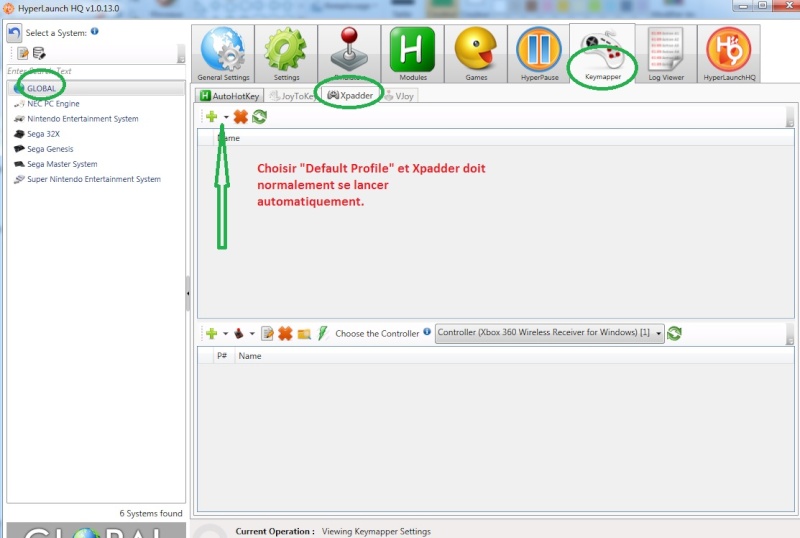Click info icon beside Select a System
Image resolution: width=800 pixels, height=538 pixels.
tap(94, 31)
